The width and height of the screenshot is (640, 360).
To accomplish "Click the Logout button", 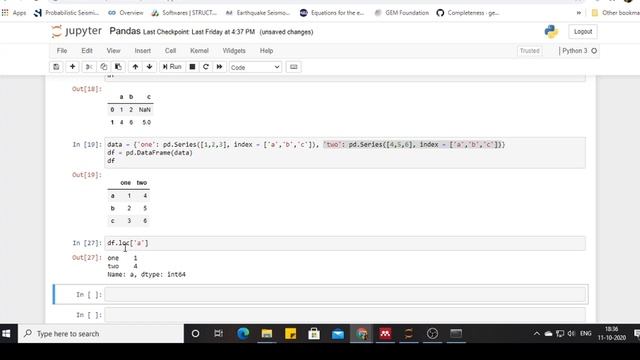I will [582, 31].
